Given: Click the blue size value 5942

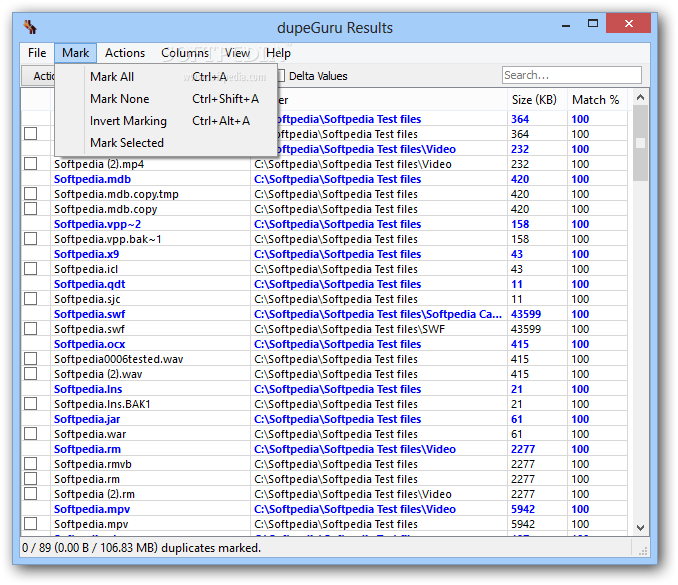Looking at the screenshot, I should coord(523,509).
